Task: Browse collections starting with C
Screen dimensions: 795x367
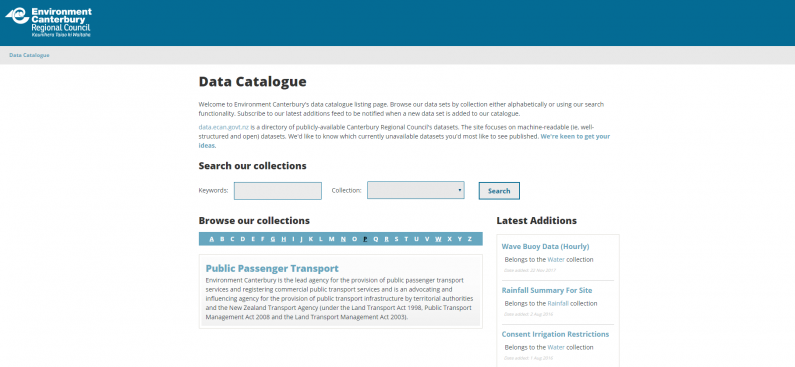Action: pos(232,239)
